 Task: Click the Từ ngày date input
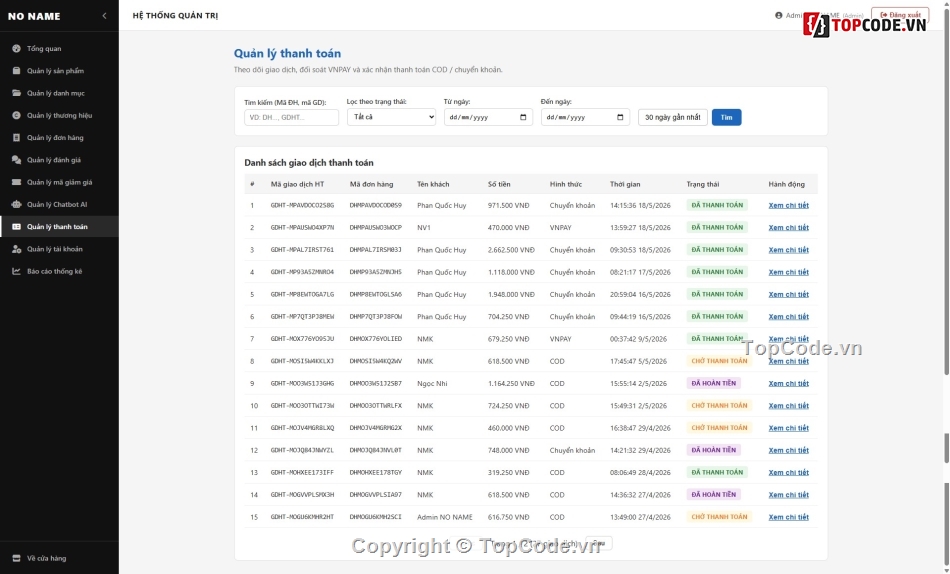488,117
